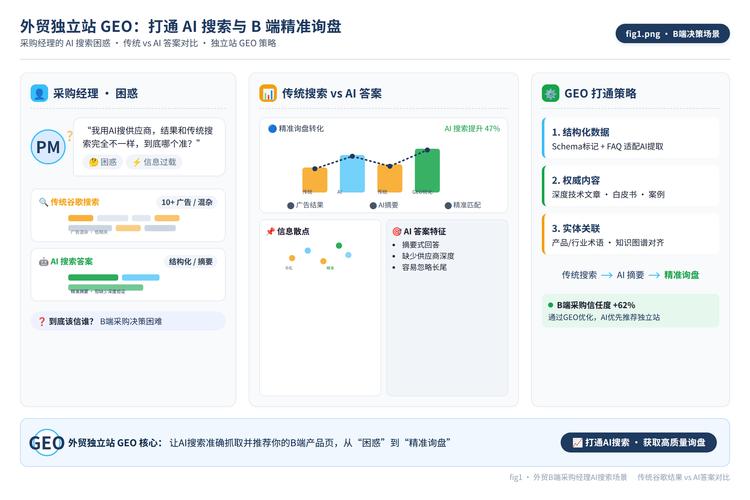This screenshot has width=750, height=500.
Task: Click the 精准询盘转化 chart label
Action: 301,128
